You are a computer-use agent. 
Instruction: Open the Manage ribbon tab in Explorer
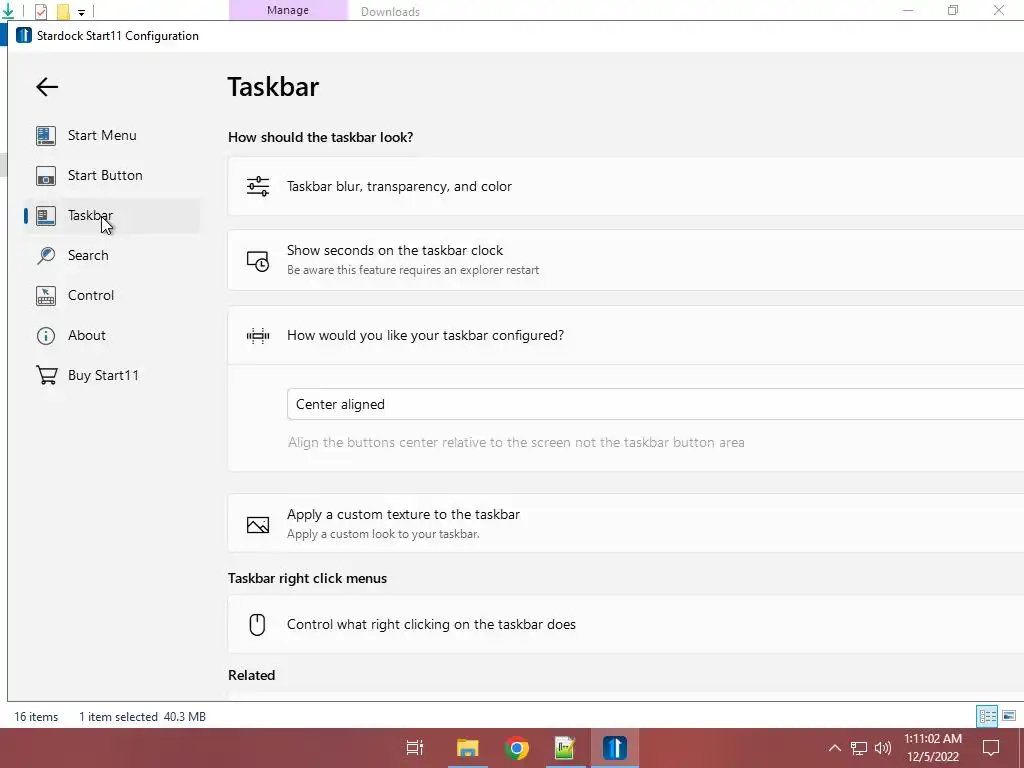tap(288, 10)
